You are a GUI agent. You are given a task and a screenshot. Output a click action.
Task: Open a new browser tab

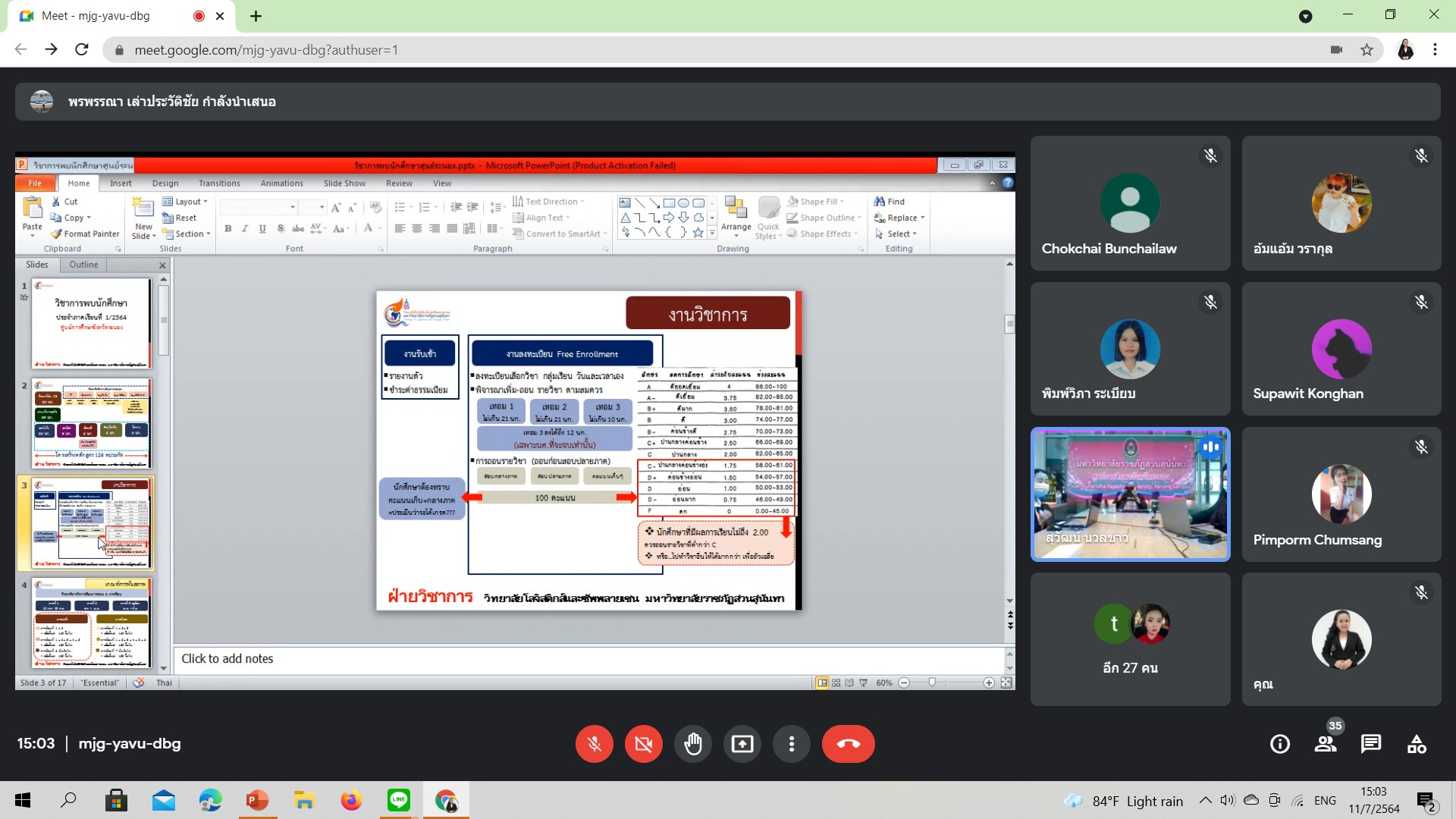point(256,16)
